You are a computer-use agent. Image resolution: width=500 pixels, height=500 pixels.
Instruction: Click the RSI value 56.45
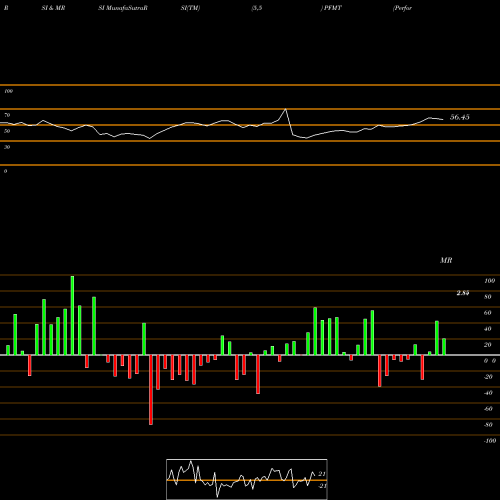point(460,117)
